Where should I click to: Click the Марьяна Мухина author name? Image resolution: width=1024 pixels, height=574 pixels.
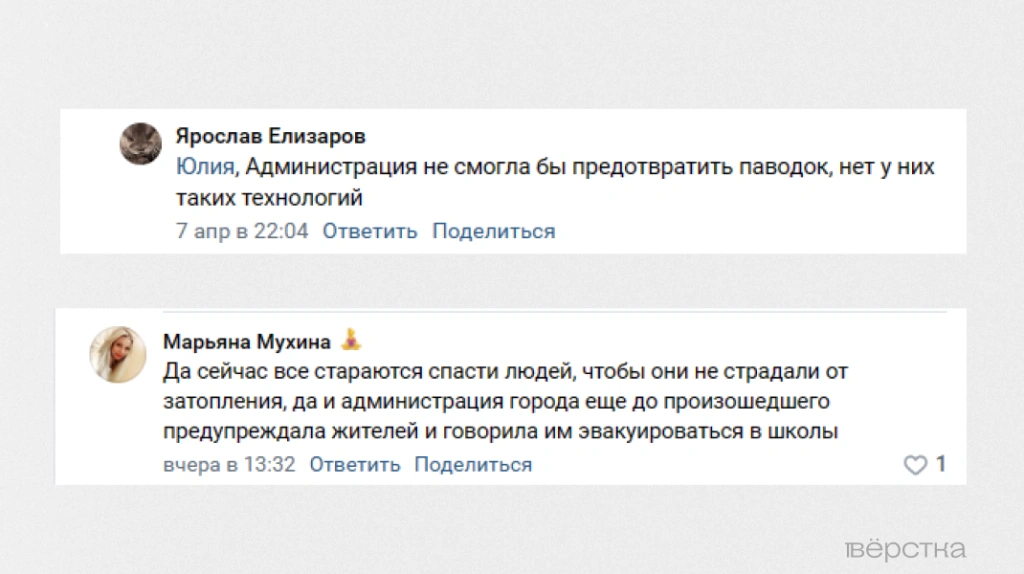click(246, 342)
